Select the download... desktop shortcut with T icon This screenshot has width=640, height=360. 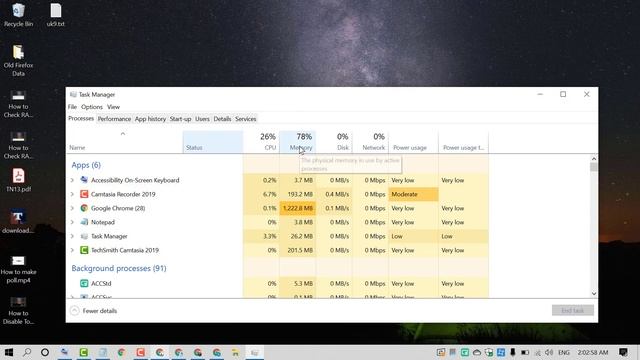pos(18,222)
